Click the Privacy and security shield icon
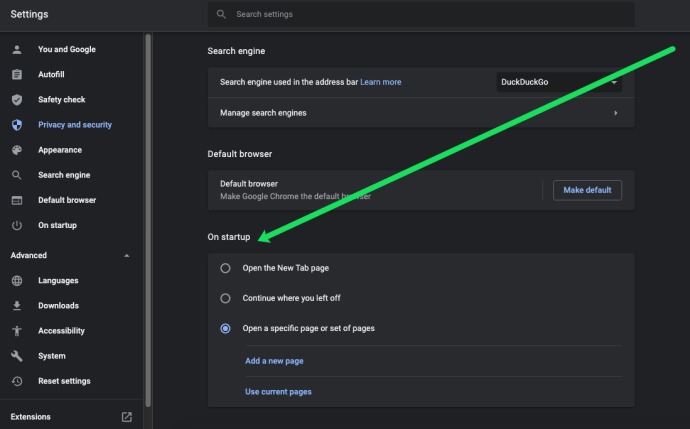The image size is (690, 429). 17,125
